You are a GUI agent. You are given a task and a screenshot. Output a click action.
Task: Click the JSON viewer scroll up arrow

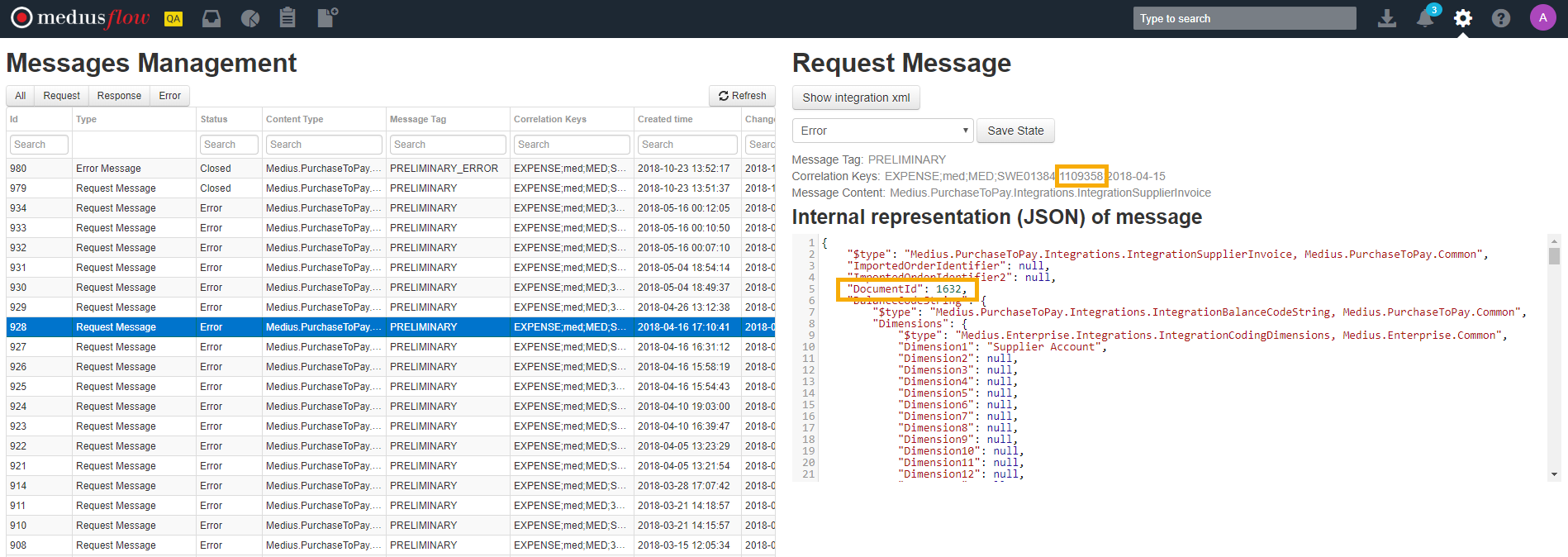pos(1554,240)
